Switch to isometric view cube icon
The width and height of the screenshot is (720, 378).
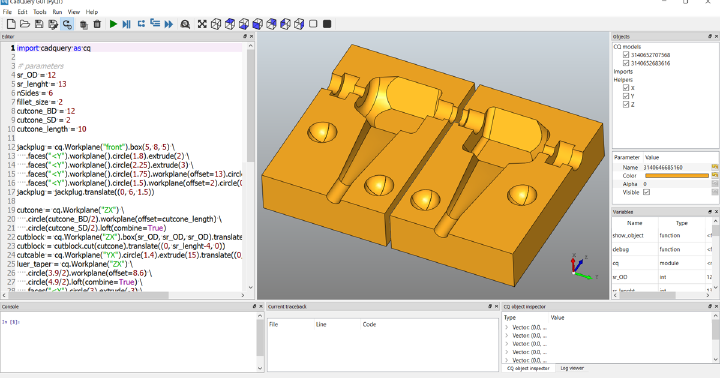click(x=216, y=24)
